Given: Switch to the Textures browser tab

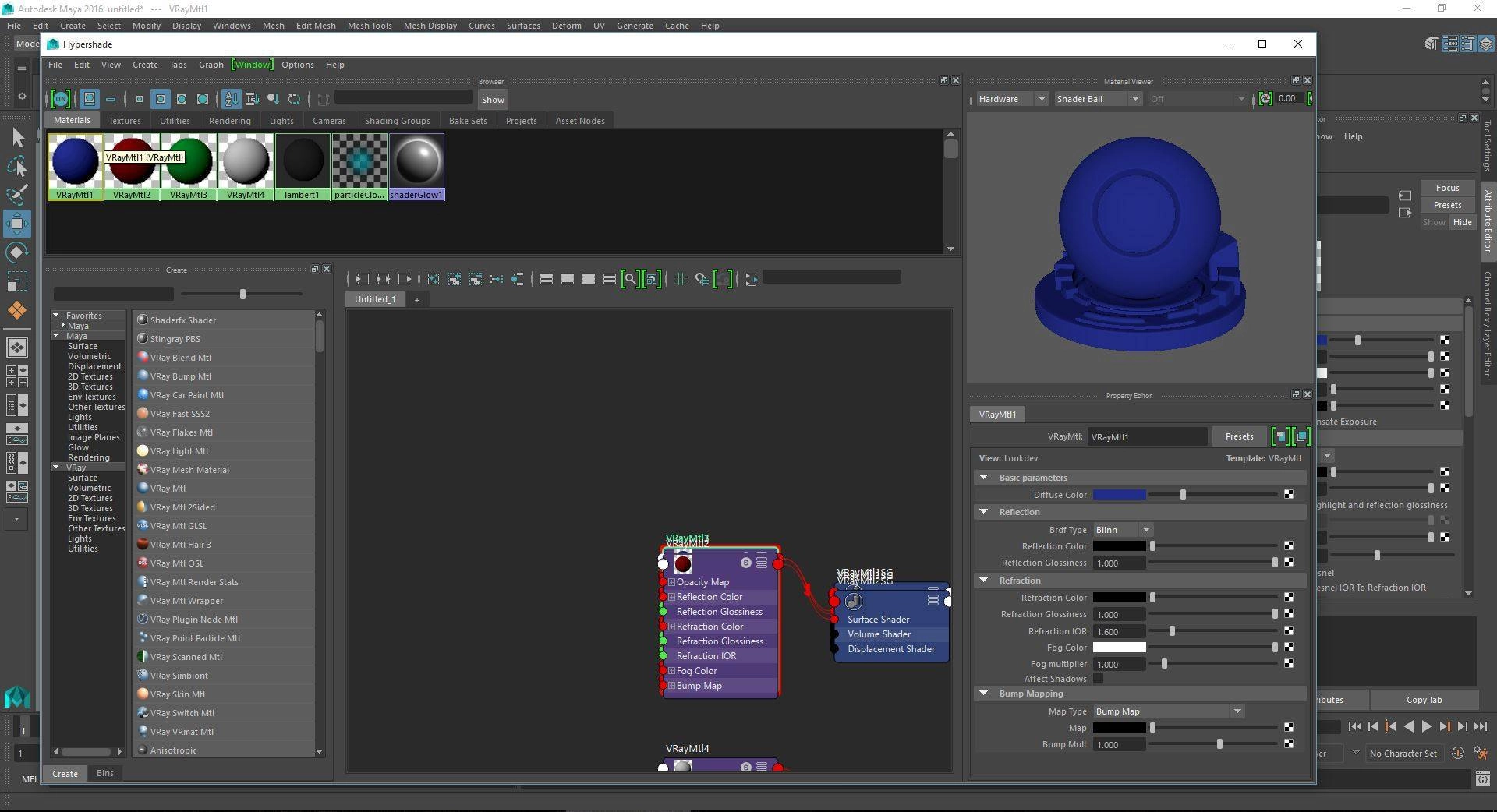Looking at the screenshot, I should pos(125,121).
